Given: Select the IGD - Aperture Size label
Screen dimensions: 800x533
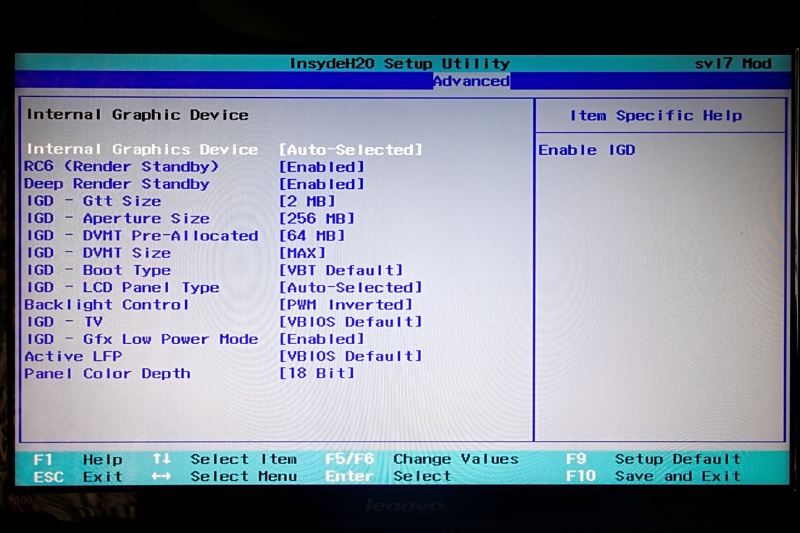Looking at the screenshot, I should tap(118, 218).
